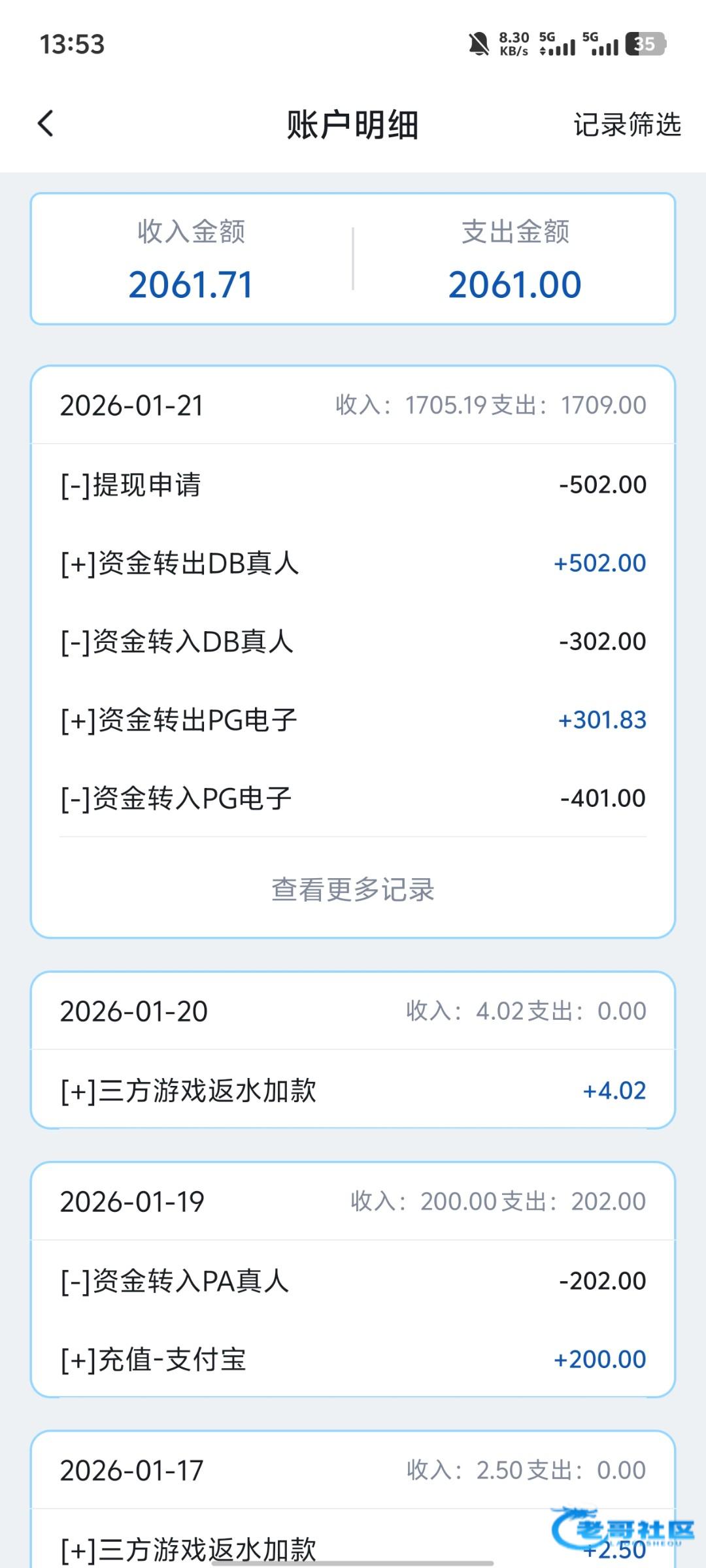Open the 资金转出DB真人 +502.00 record
706x1568 pixels.
[x=353, y=563]
